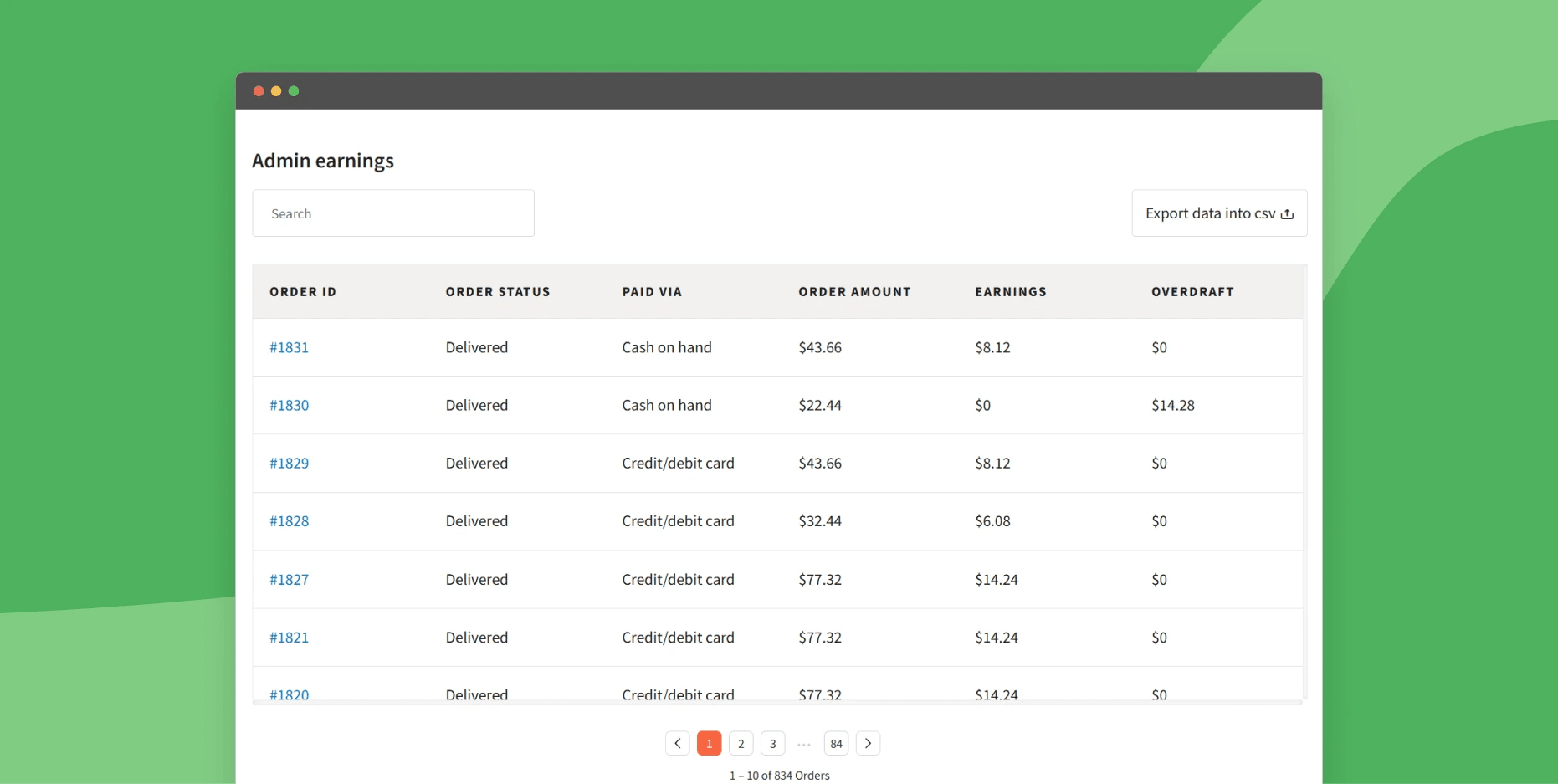Click the EARNINGS column header
The height and width of the screenshot is (784, 1558).
[x=1011, y=292]
